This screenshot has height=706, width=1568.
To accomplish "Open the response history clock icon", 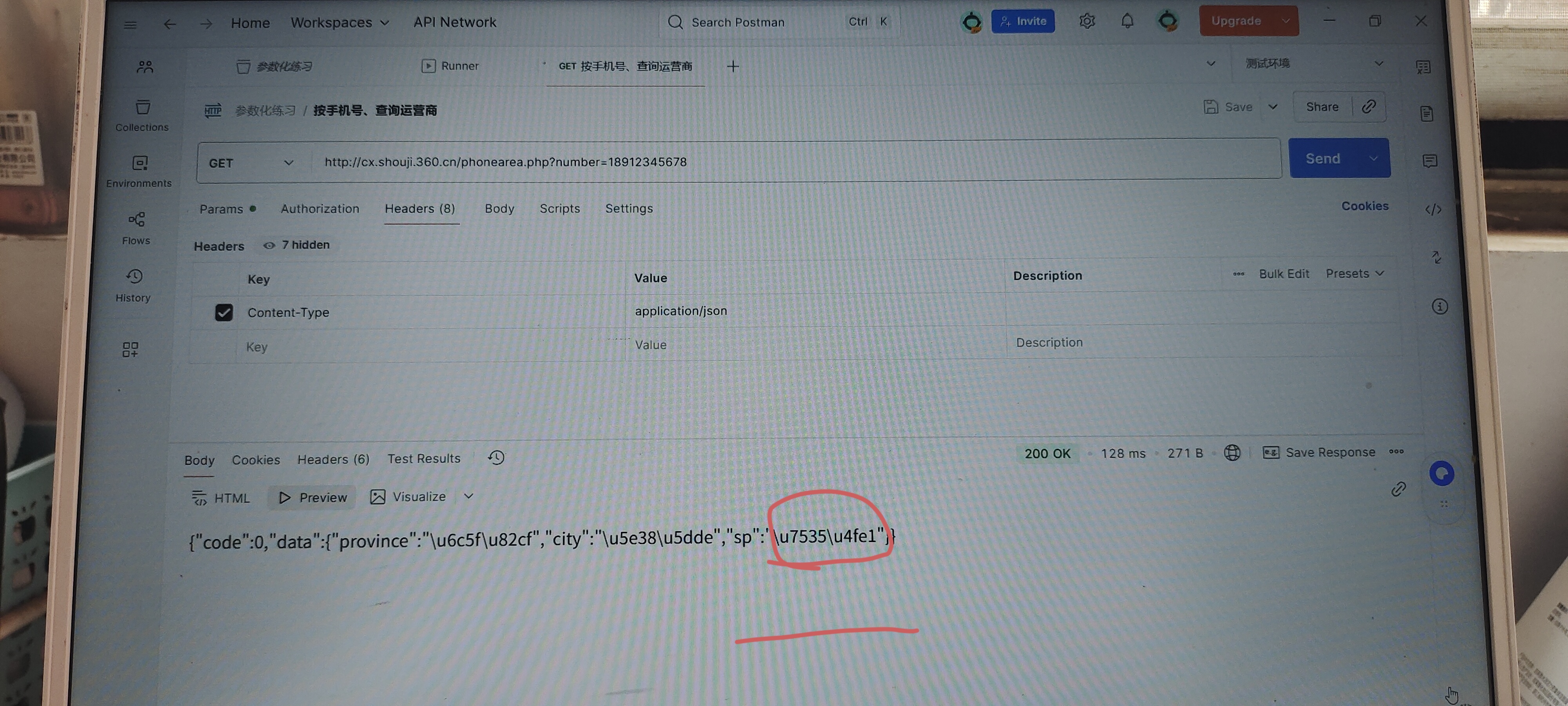I will click(x=496, y=457).
